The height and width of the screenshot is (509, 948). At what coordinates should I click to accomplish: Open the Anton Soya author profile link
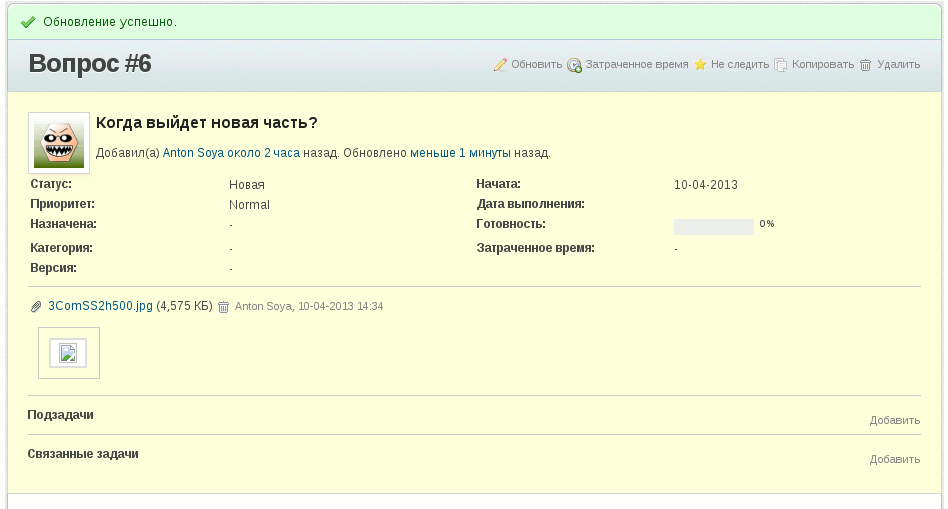192,154
